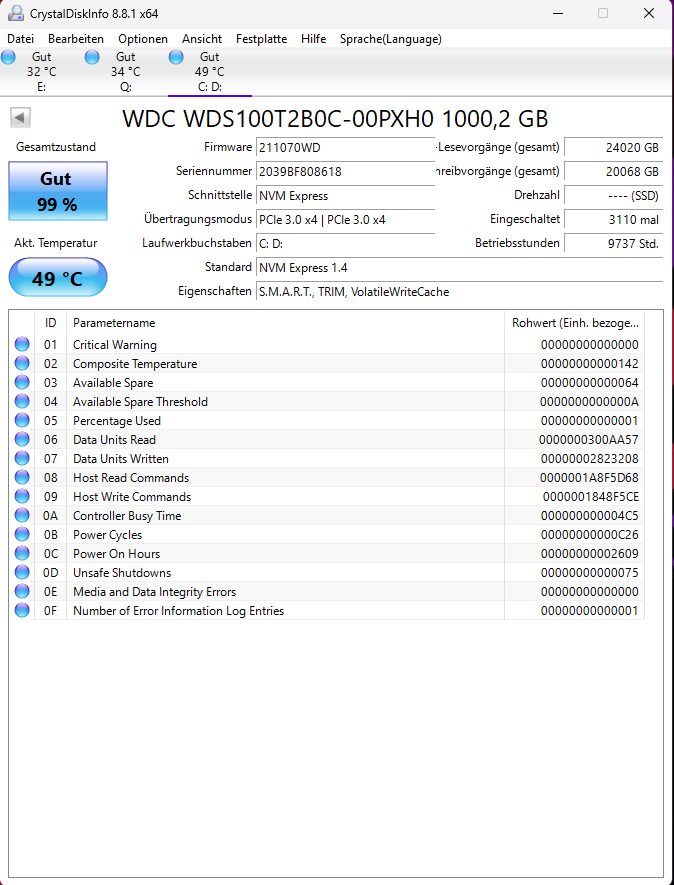Click the Akt. Temperatur label

(56, 243)
